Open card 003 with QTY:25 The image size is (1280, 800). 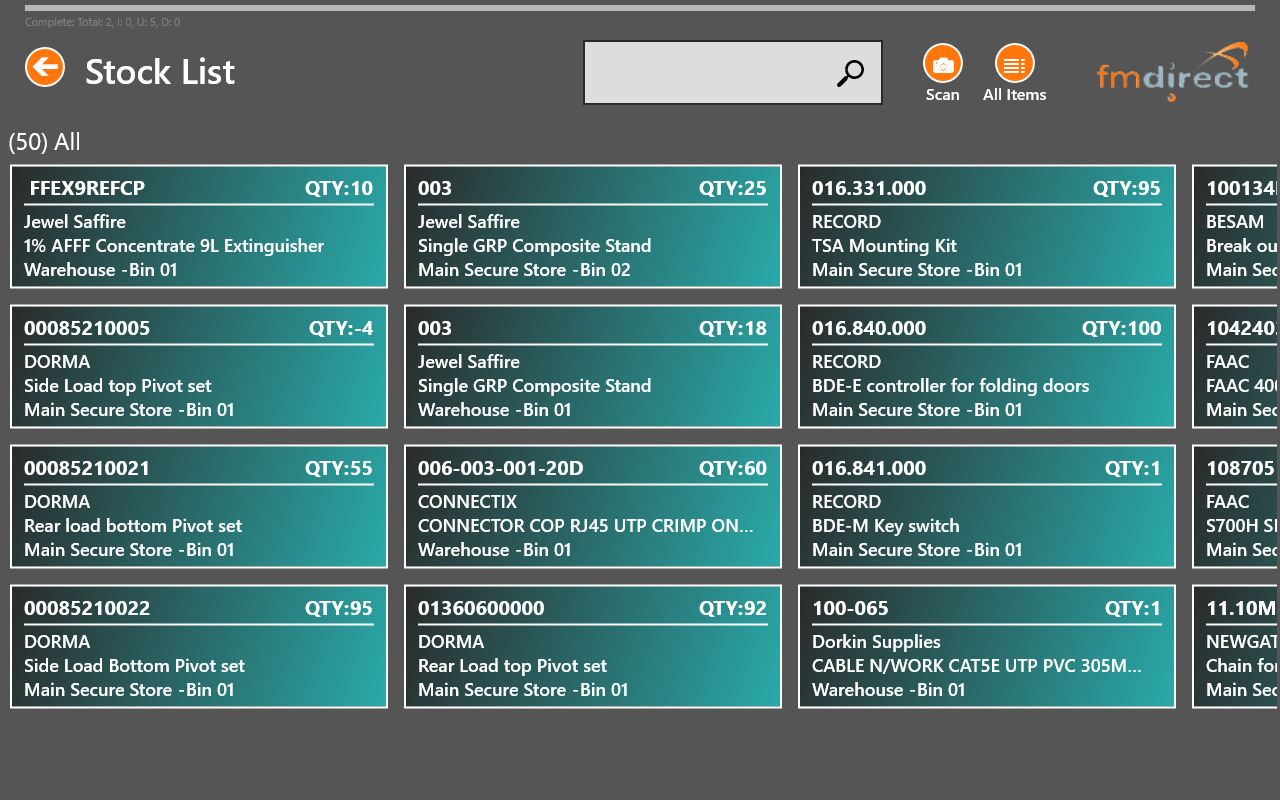coord(593,227)
